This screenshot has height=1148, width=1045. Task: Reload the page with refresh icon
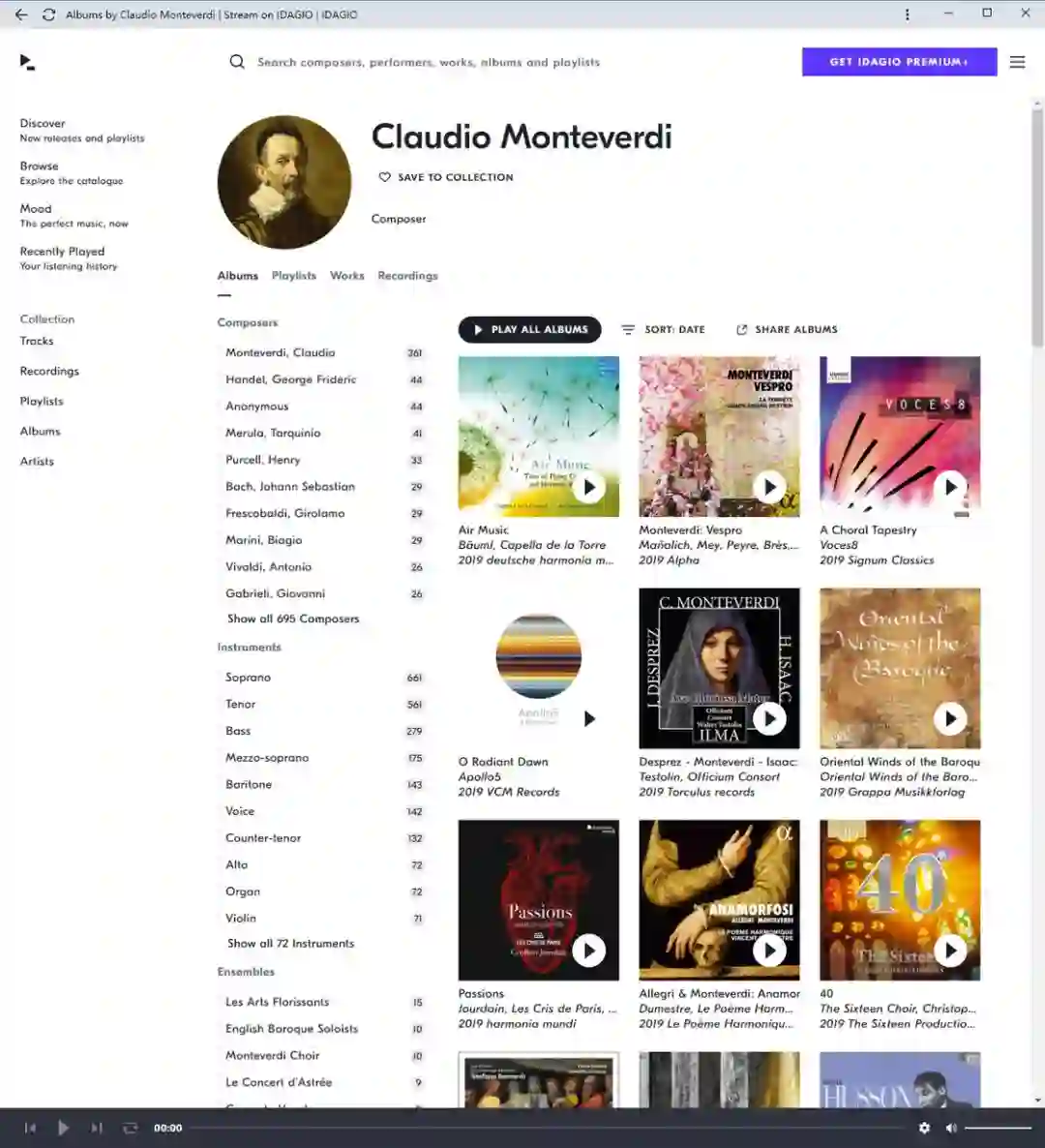49,15
